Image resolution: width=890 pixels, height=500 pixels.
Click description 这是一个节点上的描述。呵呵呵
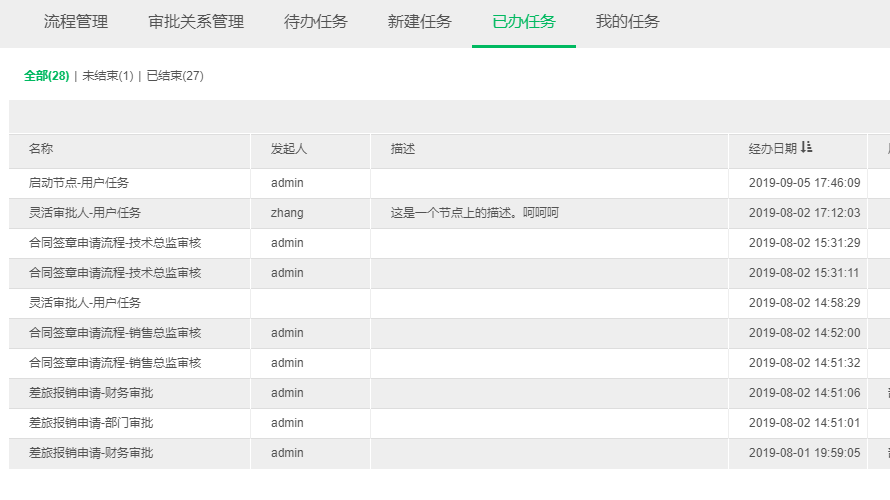[474, 213]
